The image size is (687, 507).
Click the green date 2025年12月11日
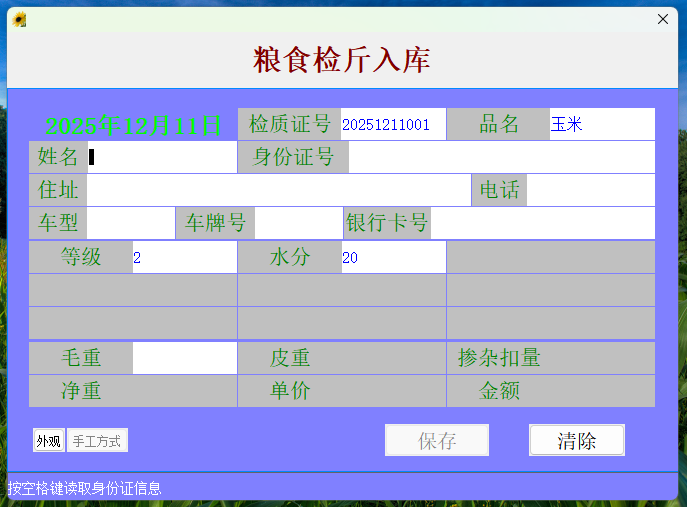[133, 126]
